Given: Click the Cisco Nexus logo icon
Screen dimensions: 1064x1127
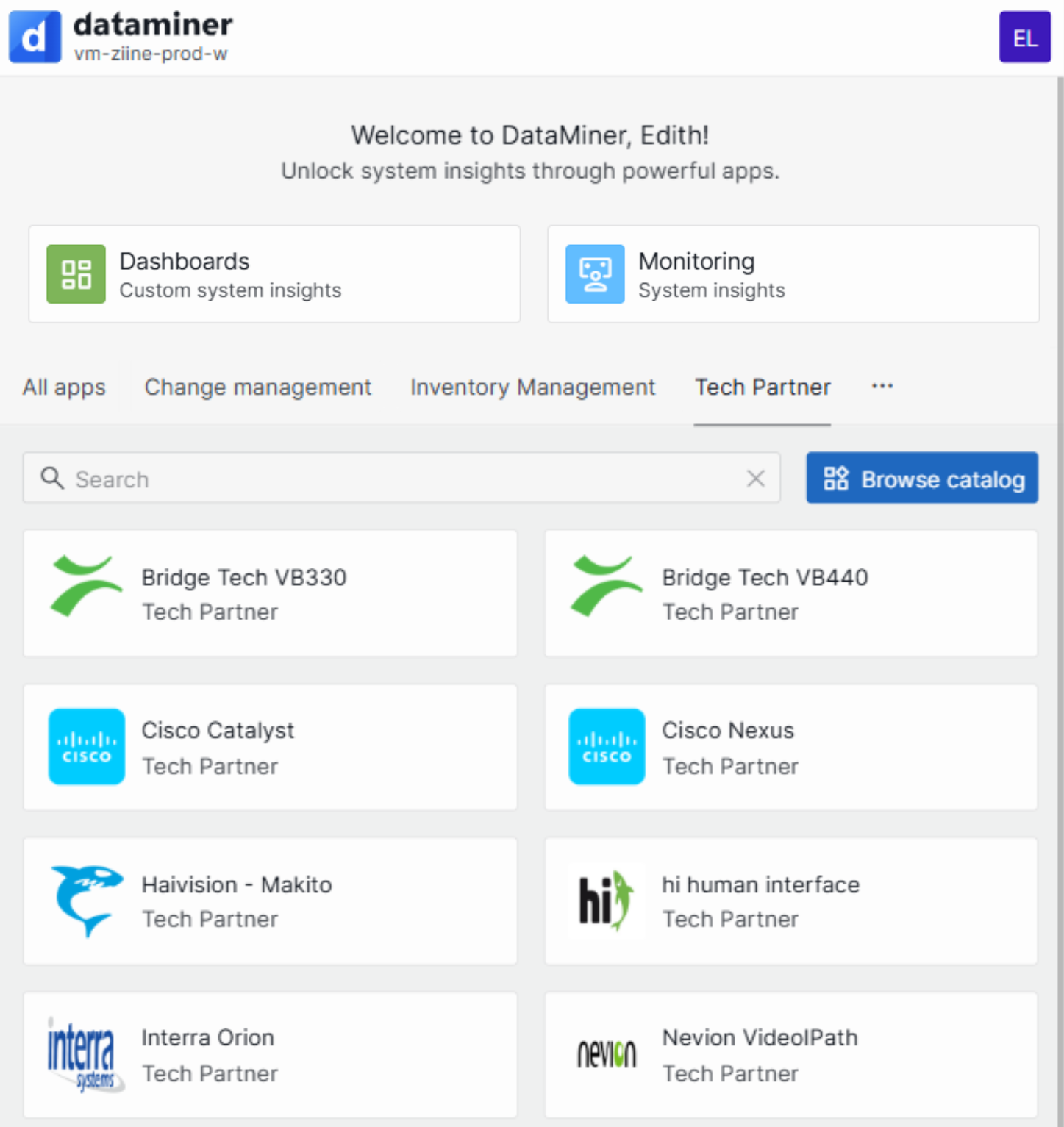Looking at the screenshot, I should 607,747.
